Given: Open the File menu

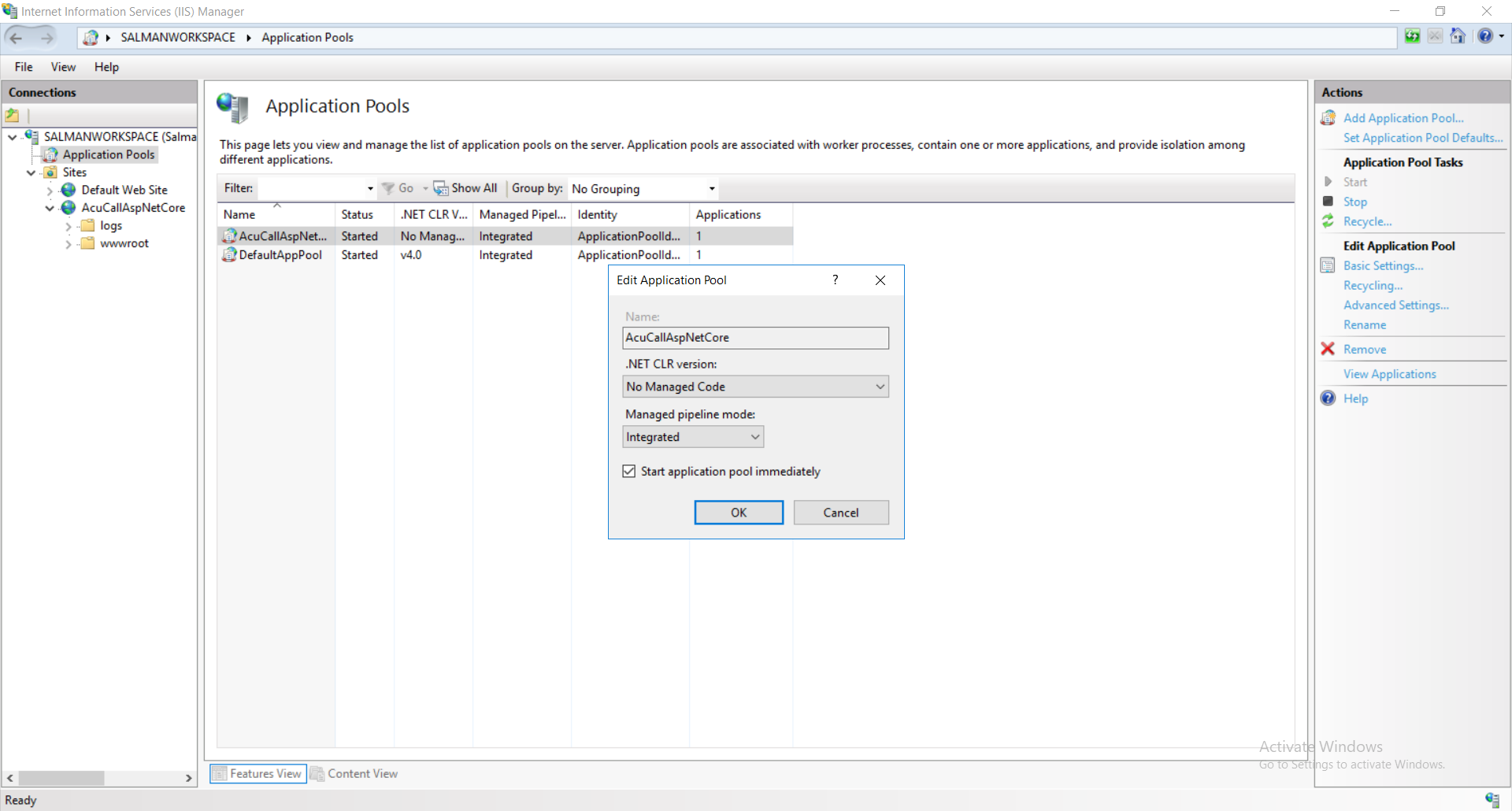Looking at the screenshot, I should point(24,67).
